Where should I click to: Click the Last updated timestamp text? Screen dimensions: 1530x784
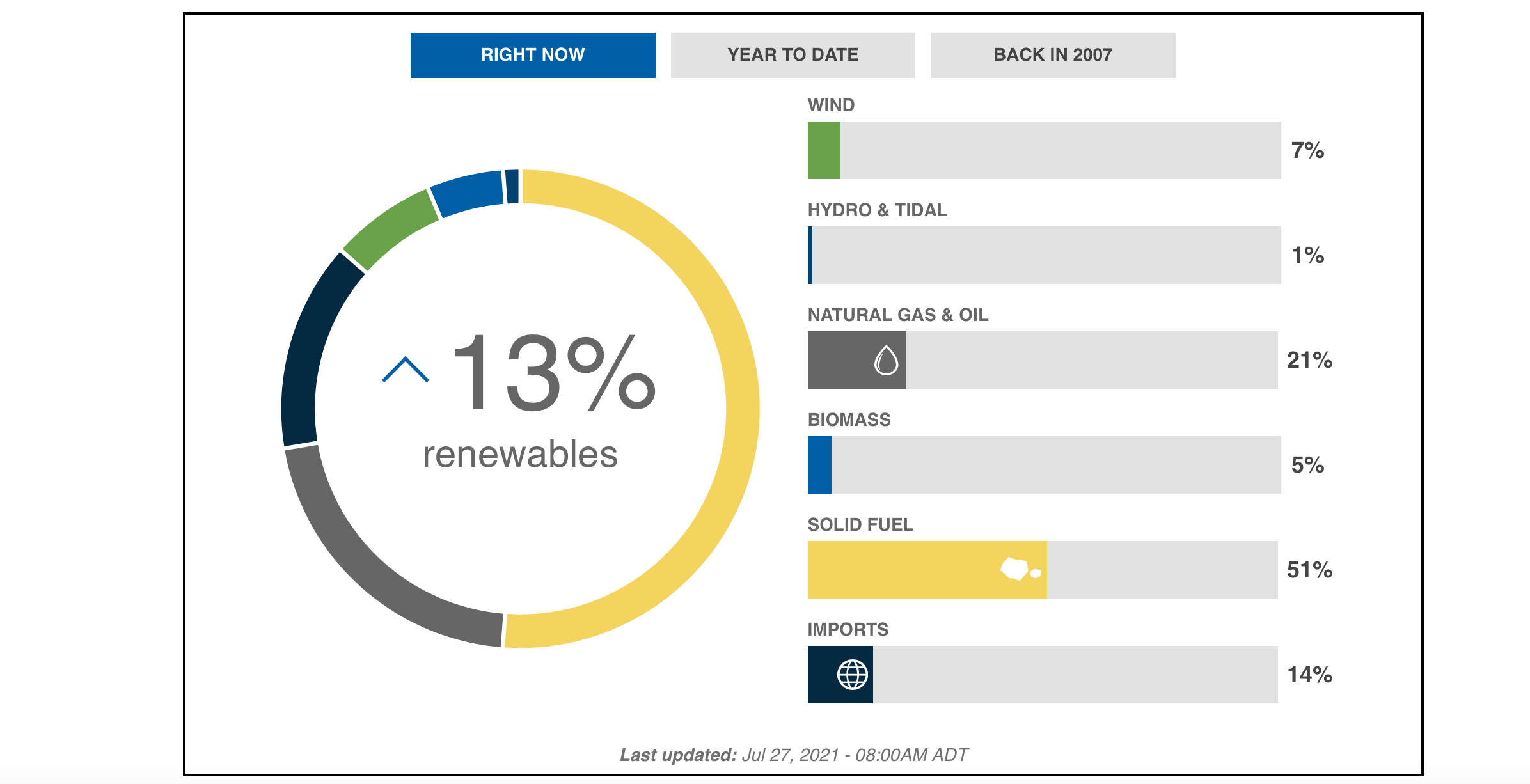click(794, 755)
